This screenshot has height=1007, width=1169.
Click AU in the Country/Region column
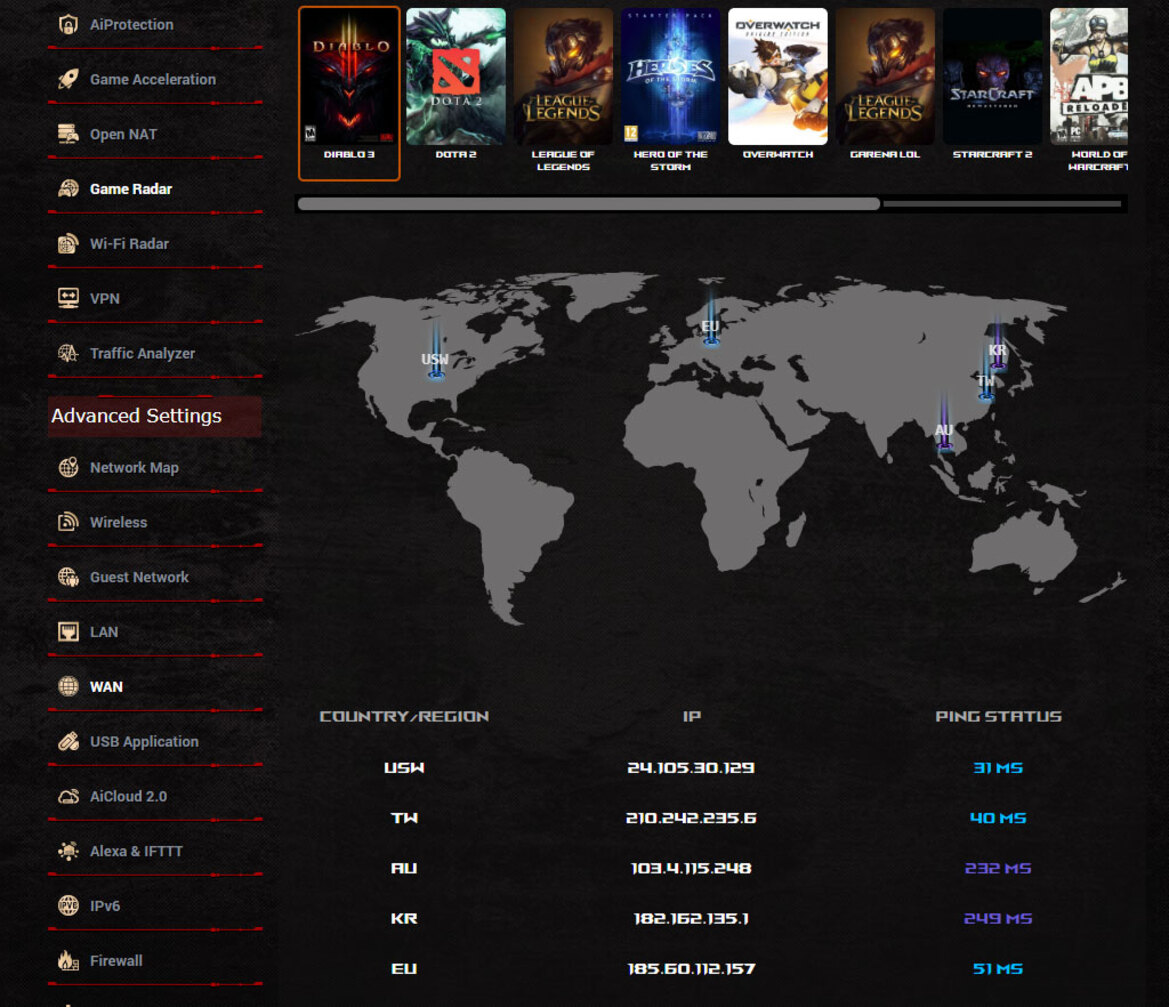[x=404, y=868]
